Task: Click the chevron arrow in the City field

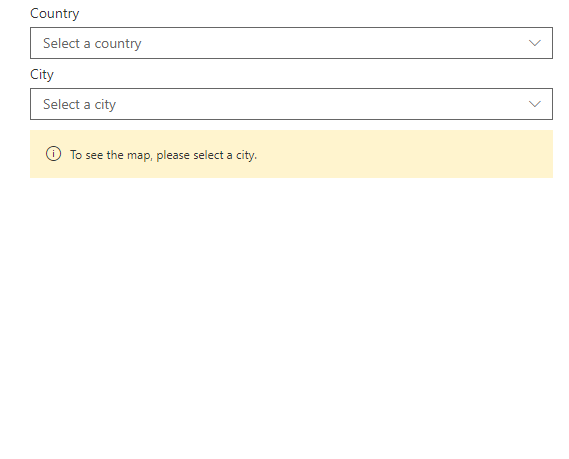Action: pos(535,104)
